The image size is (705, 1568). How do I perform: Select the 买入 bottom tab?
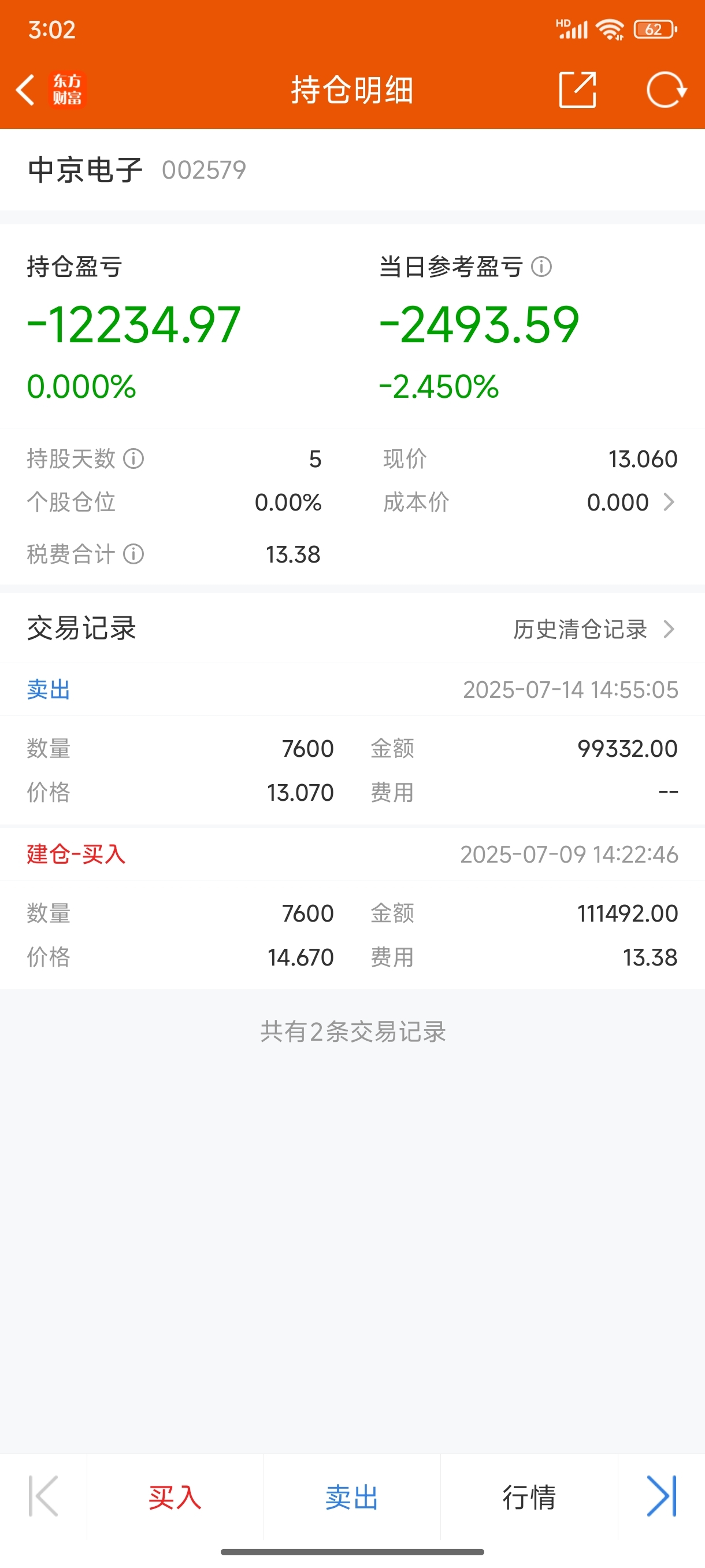[175, 1497]
